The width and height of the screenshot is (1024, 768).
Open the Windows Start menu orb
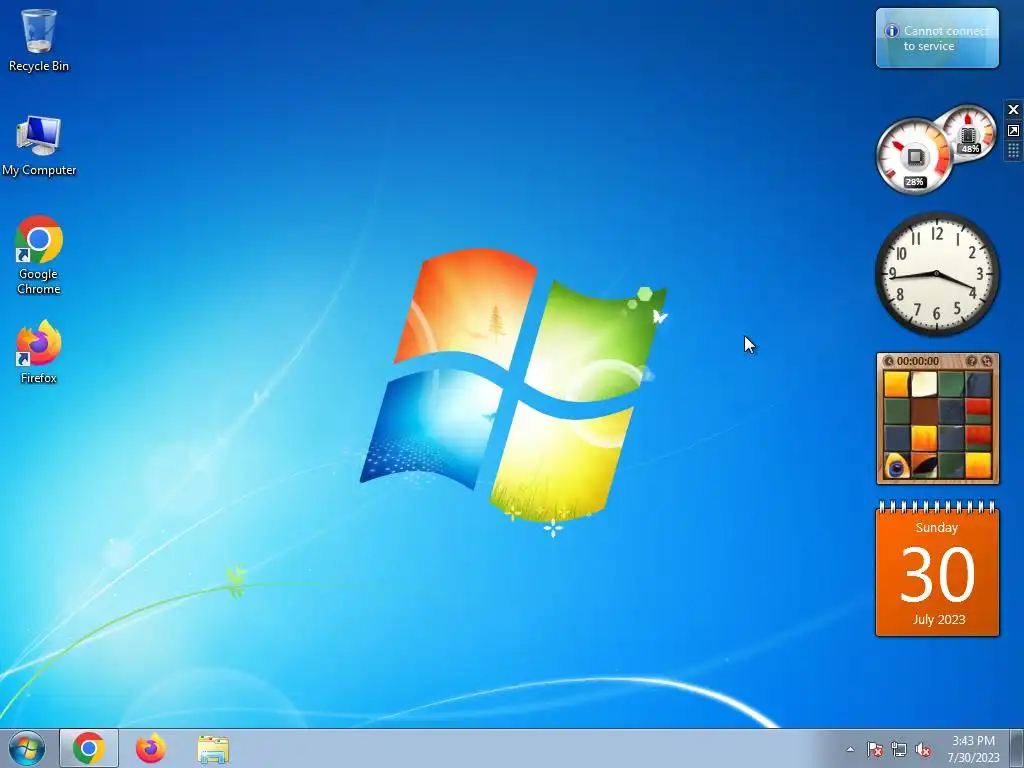click(x=27, y=748)
